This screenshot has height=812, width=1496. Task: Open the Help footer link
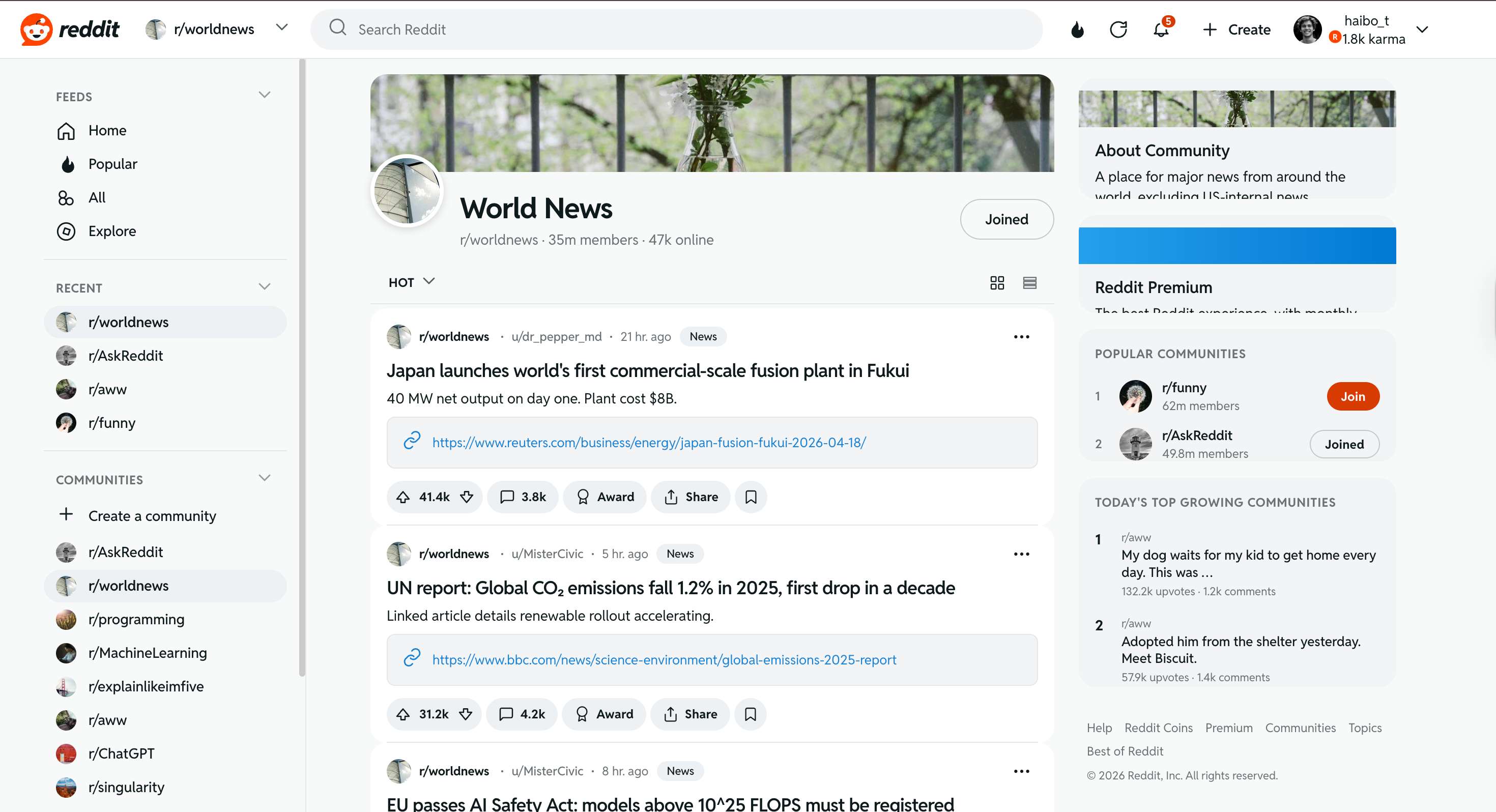1099,728
